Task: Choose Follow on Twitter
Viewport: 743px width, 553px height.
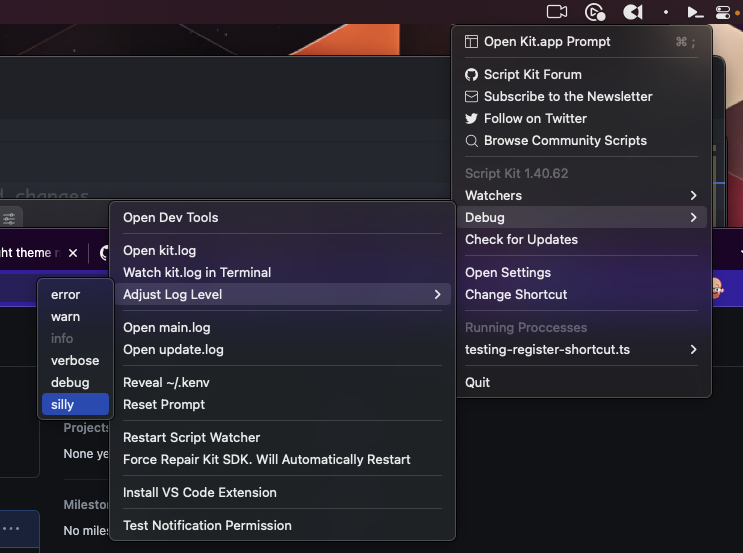Action: click(x=581, y=118)
